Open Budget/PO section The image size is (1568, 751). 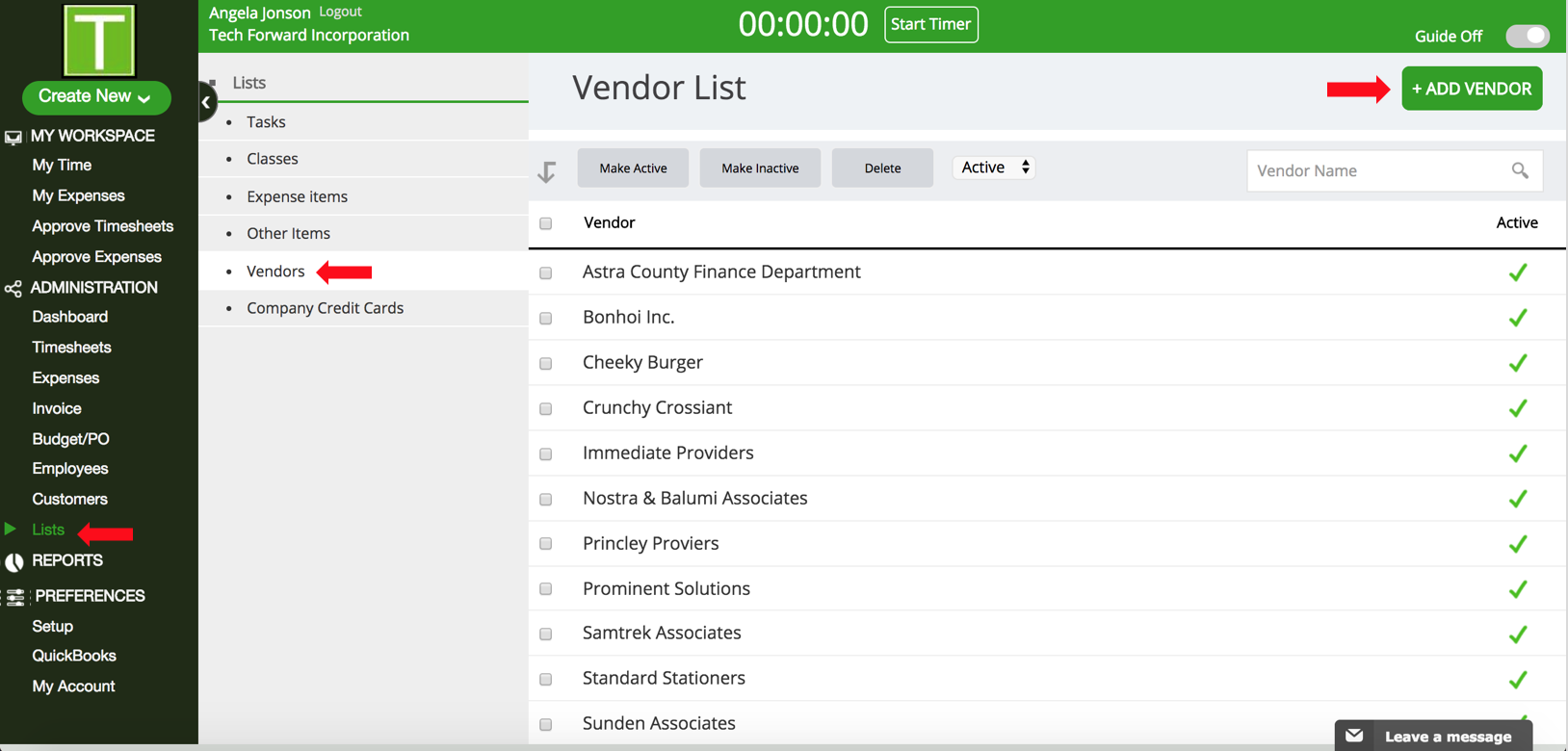(70, 439)
